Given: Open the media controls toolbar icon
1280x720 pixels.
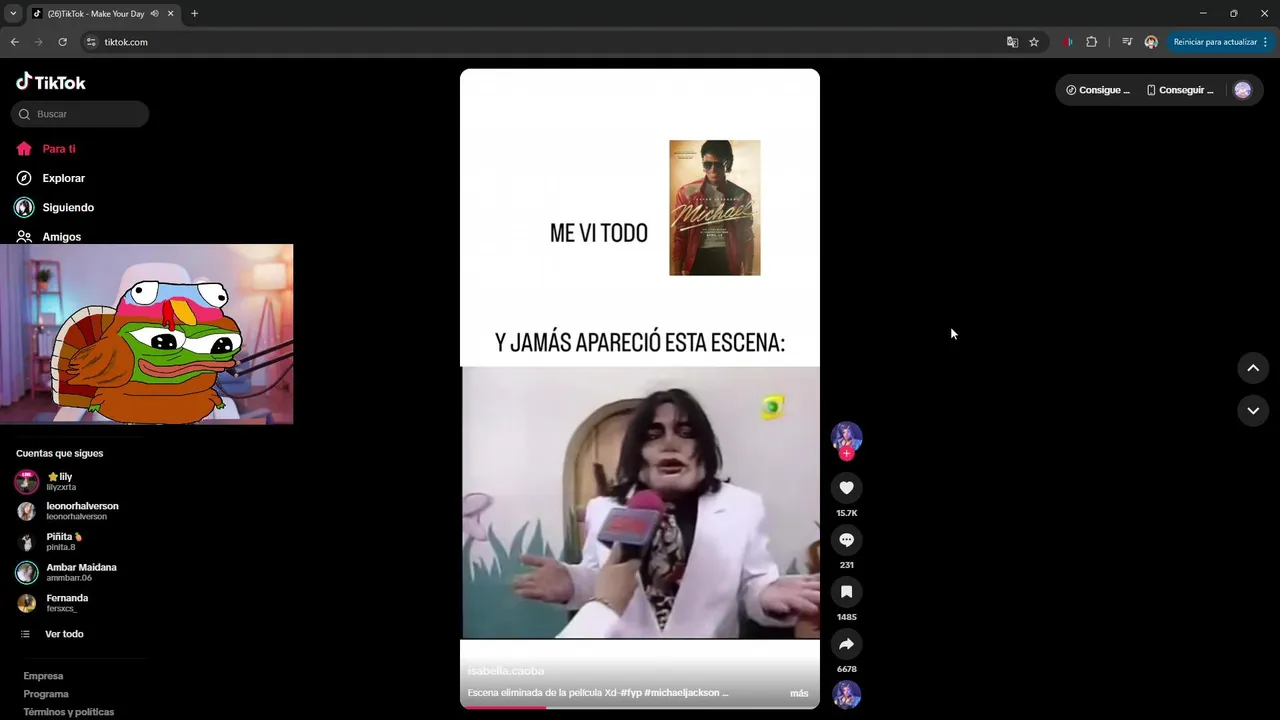Looking at the screenshot, I should pyautogui.click(x=1127, y=42).
